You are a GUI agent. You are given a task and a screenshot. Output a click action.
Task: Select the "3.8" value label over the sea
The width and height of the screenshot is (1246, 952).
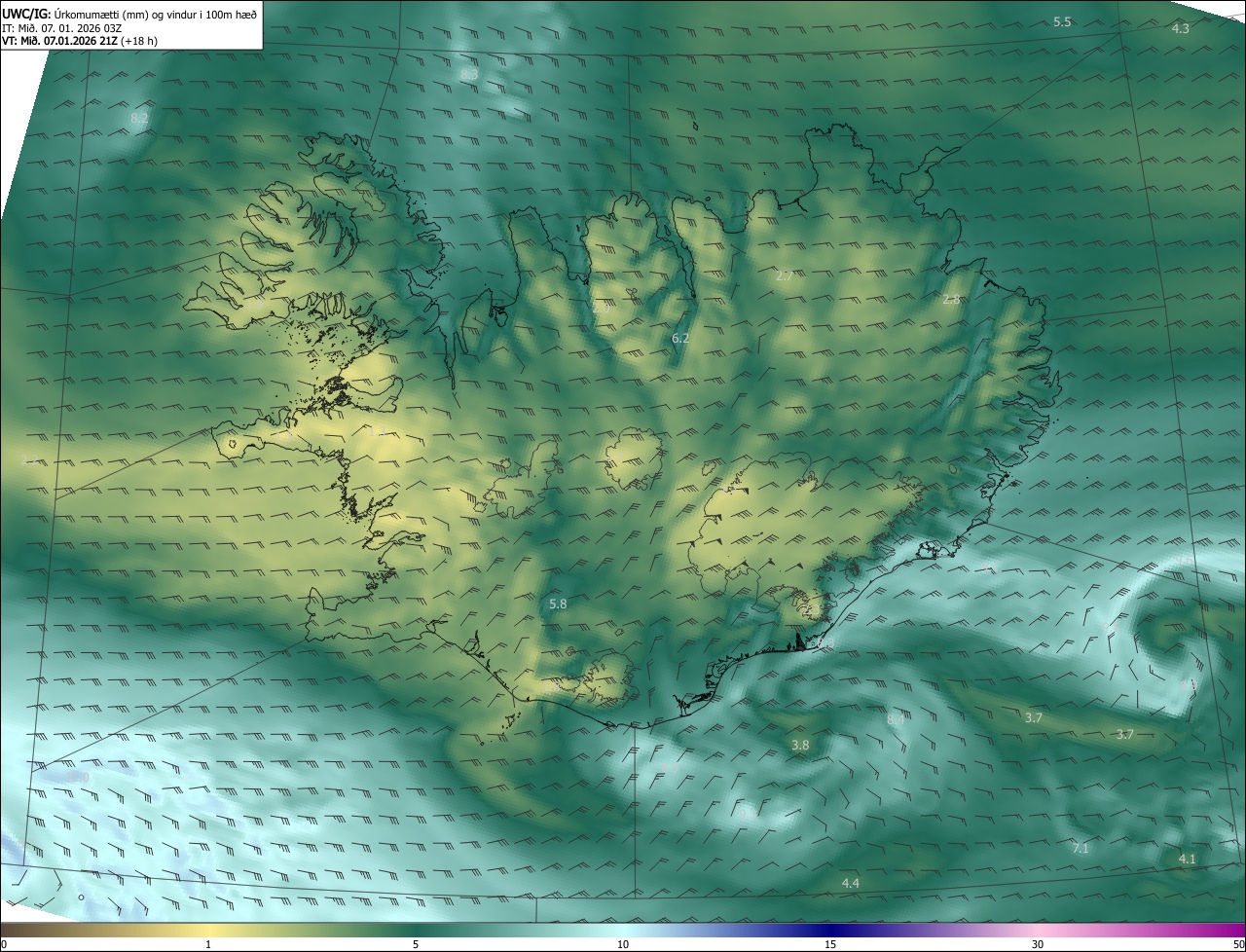800,746
